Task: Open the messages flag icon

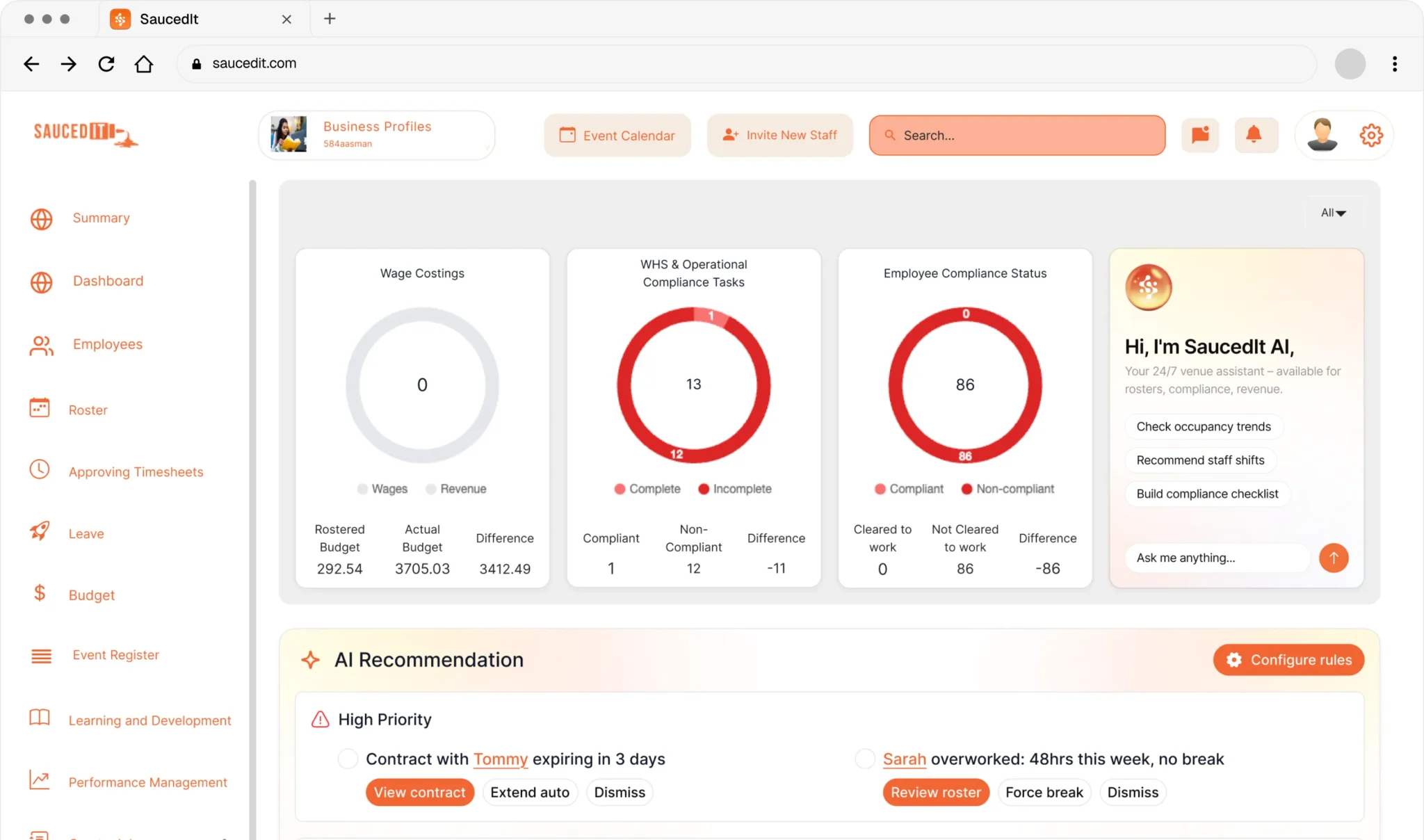Action: coord(1200,135)
